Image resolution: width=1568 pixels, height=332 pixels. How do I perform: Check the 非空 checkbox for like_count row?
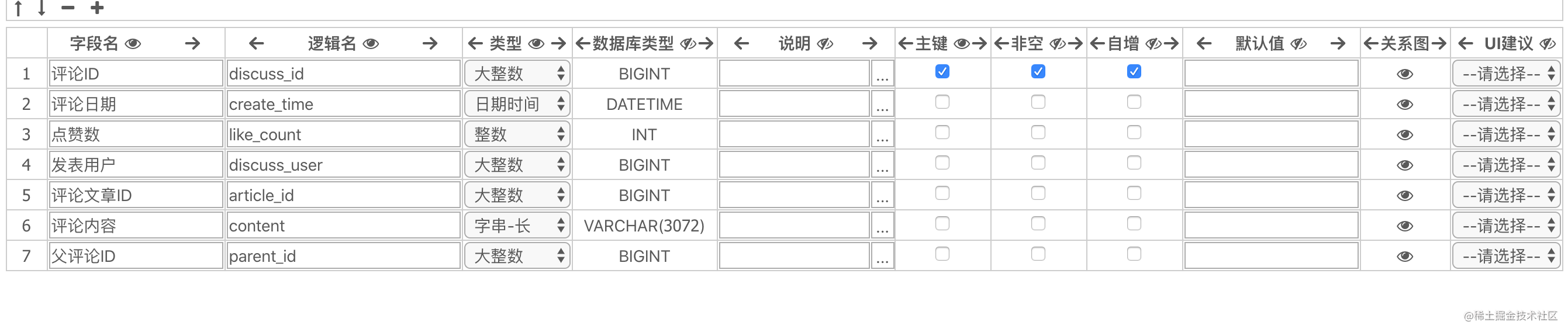tap(1038, 133)
